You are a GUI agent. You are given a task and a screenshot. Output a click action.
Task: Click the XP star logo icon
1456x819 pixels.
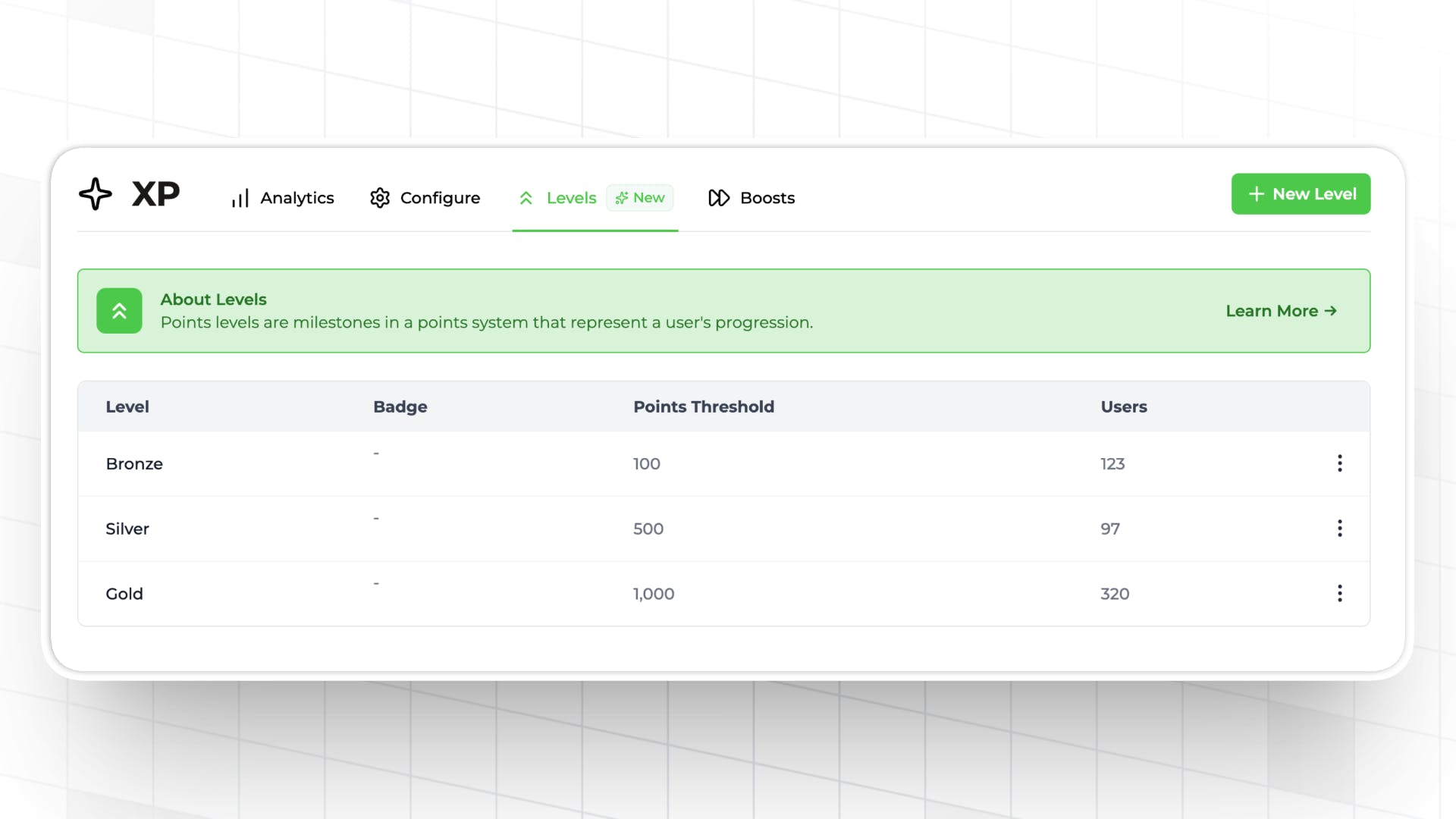(96, 194)
